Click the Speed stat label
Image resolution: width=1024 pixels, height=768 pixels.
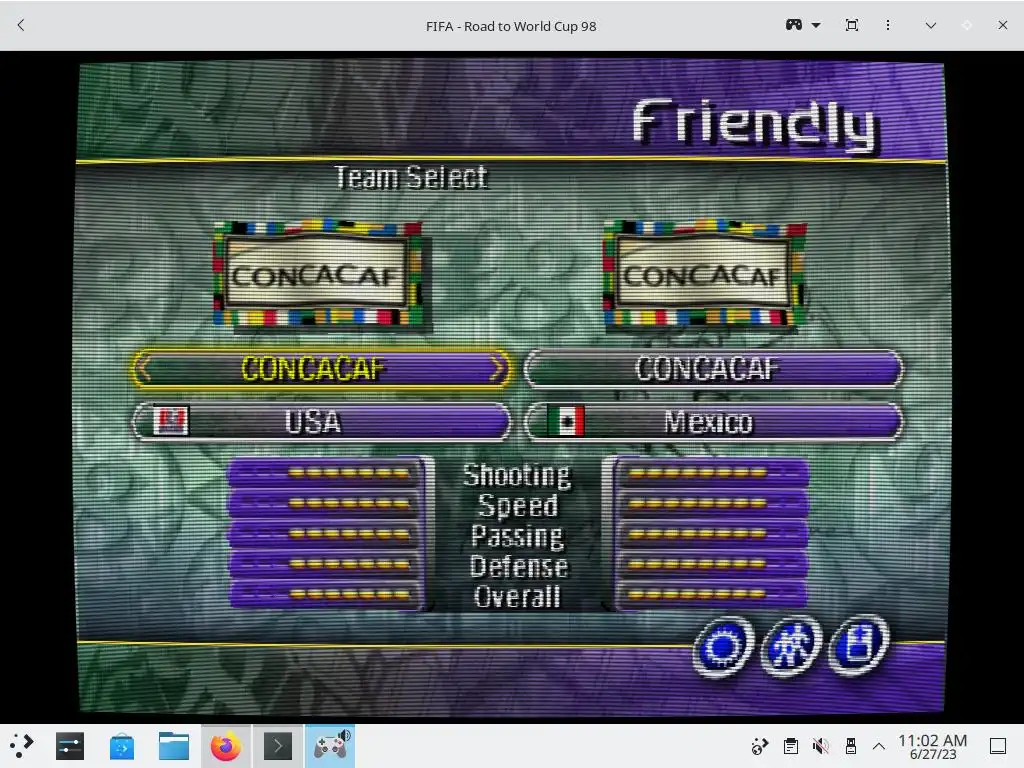click(519, 505)
